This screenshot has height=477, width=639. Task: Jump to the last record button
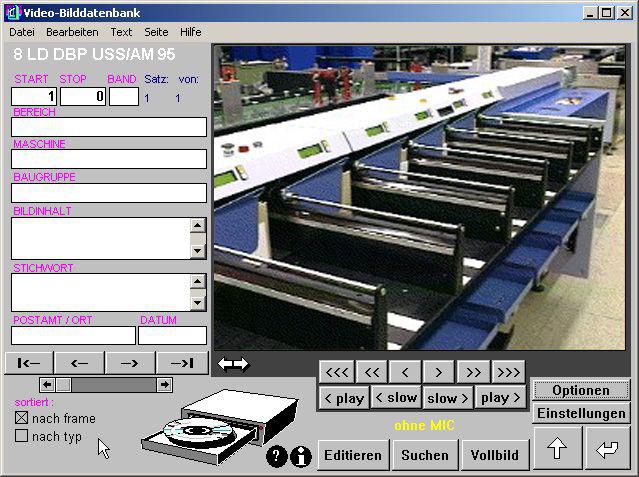[182, 363]
